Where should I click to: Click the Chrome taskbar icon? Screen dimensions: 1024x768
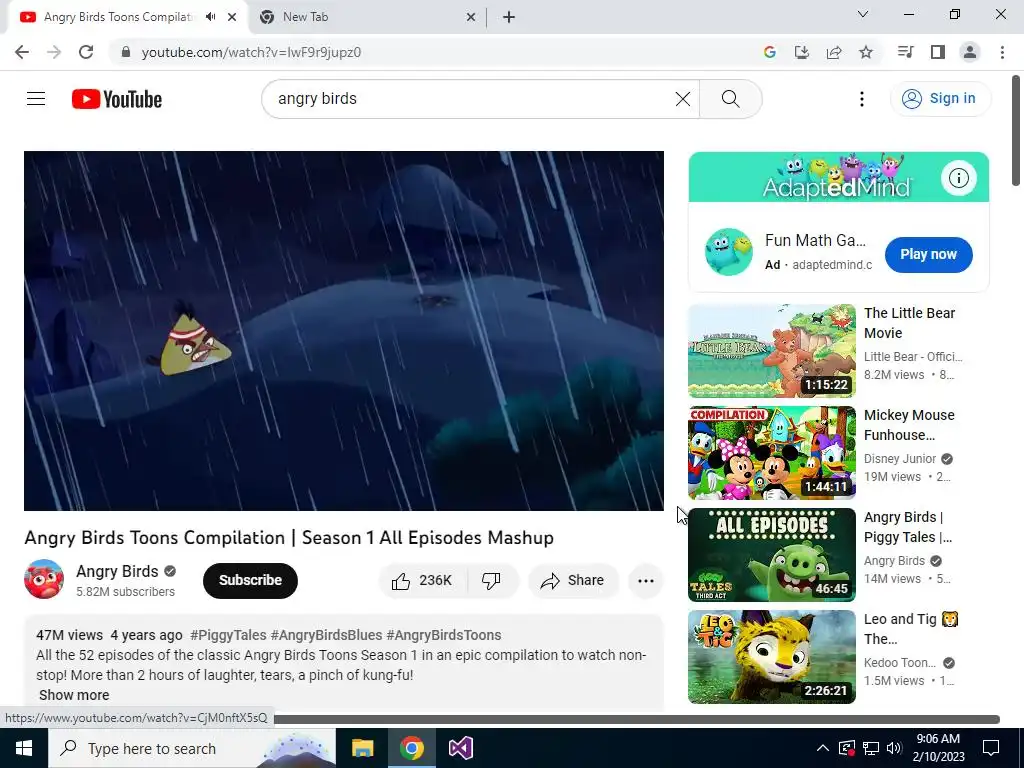tap(411, 748)
